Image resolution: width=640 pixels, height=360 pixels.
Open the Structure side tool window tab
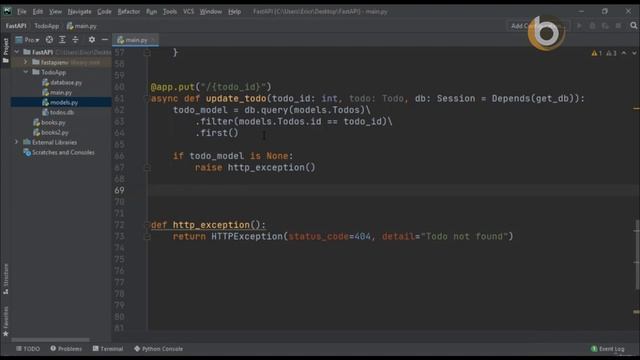pyautogui.click(x=5, y=279)
